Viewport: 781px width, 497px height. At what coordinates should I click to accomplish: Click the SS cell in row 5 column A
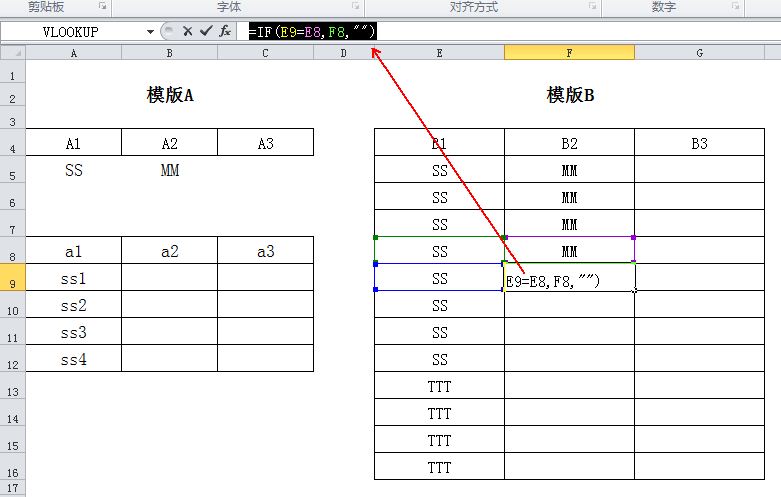74,170
